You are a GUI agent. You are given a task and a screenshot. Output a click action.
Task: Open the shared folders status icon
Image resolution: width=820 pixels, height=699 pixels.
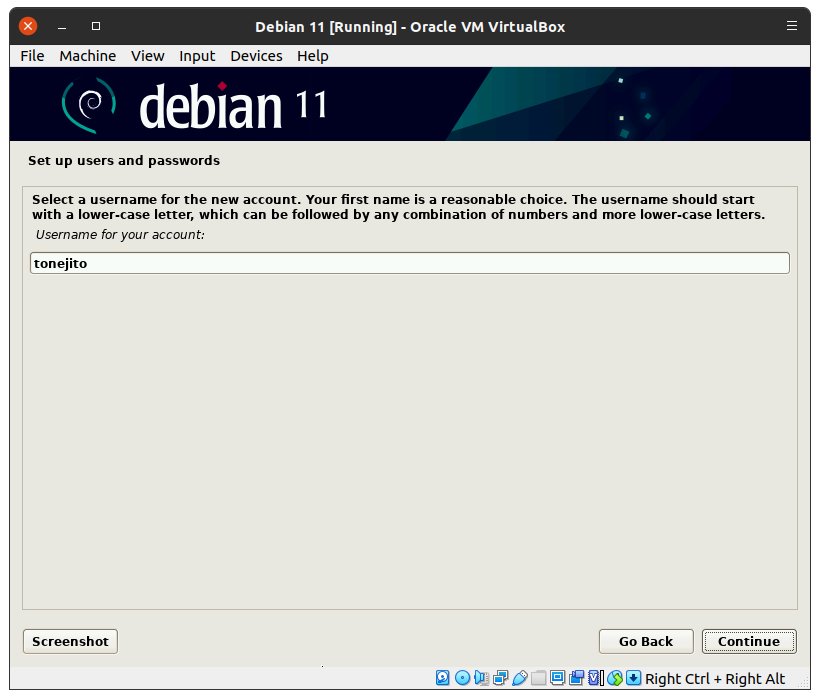tap(538, 678)
